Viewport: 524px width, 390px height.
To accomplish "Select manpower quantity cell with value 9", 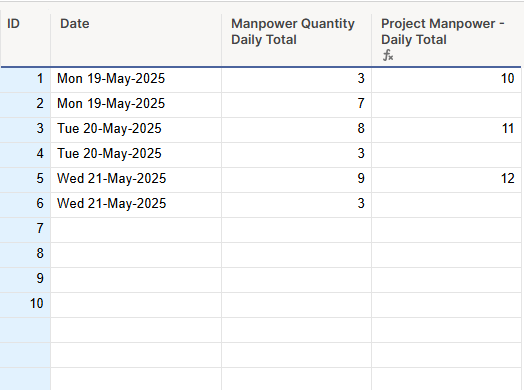I will (296, 180).
